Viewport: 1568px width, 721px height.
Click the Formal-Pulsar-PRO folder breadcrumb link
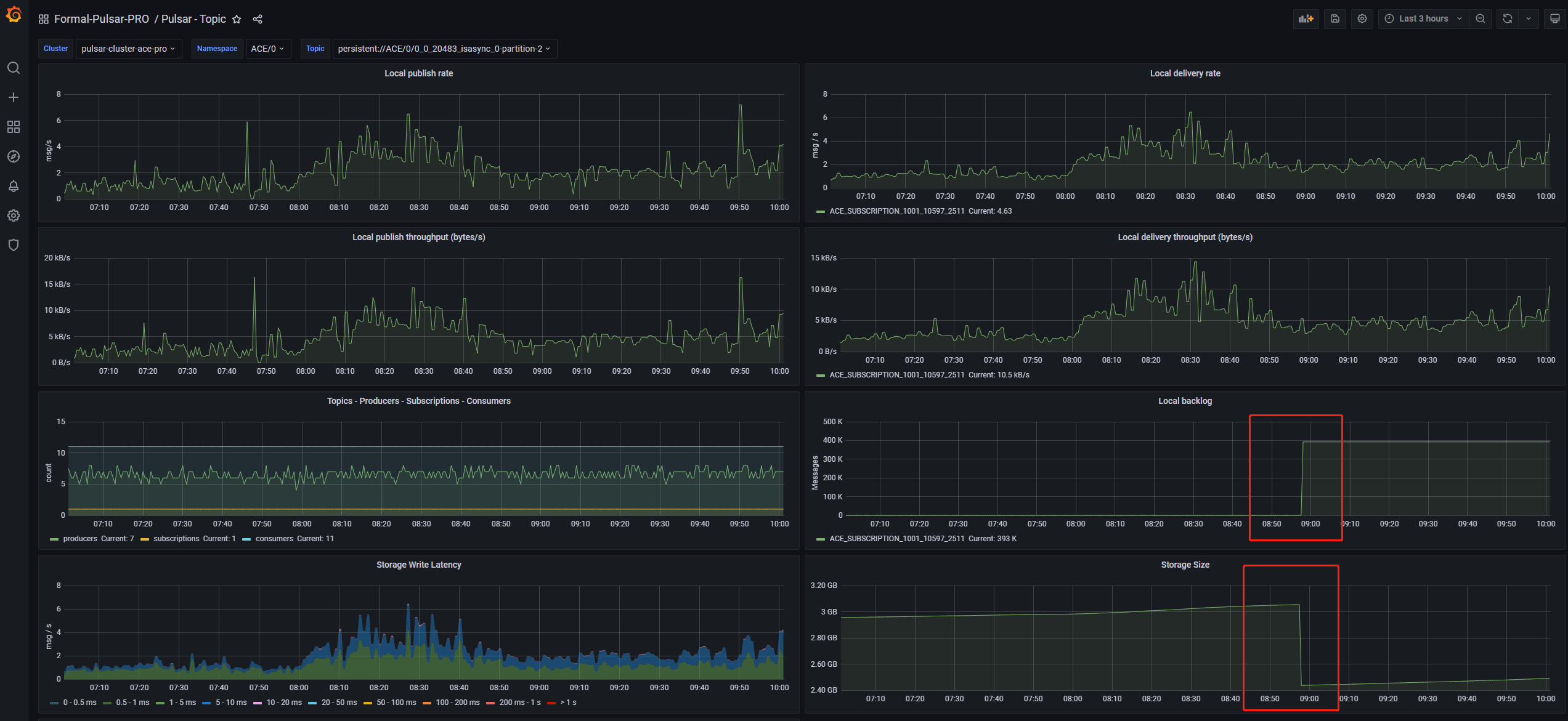(101, 19)
